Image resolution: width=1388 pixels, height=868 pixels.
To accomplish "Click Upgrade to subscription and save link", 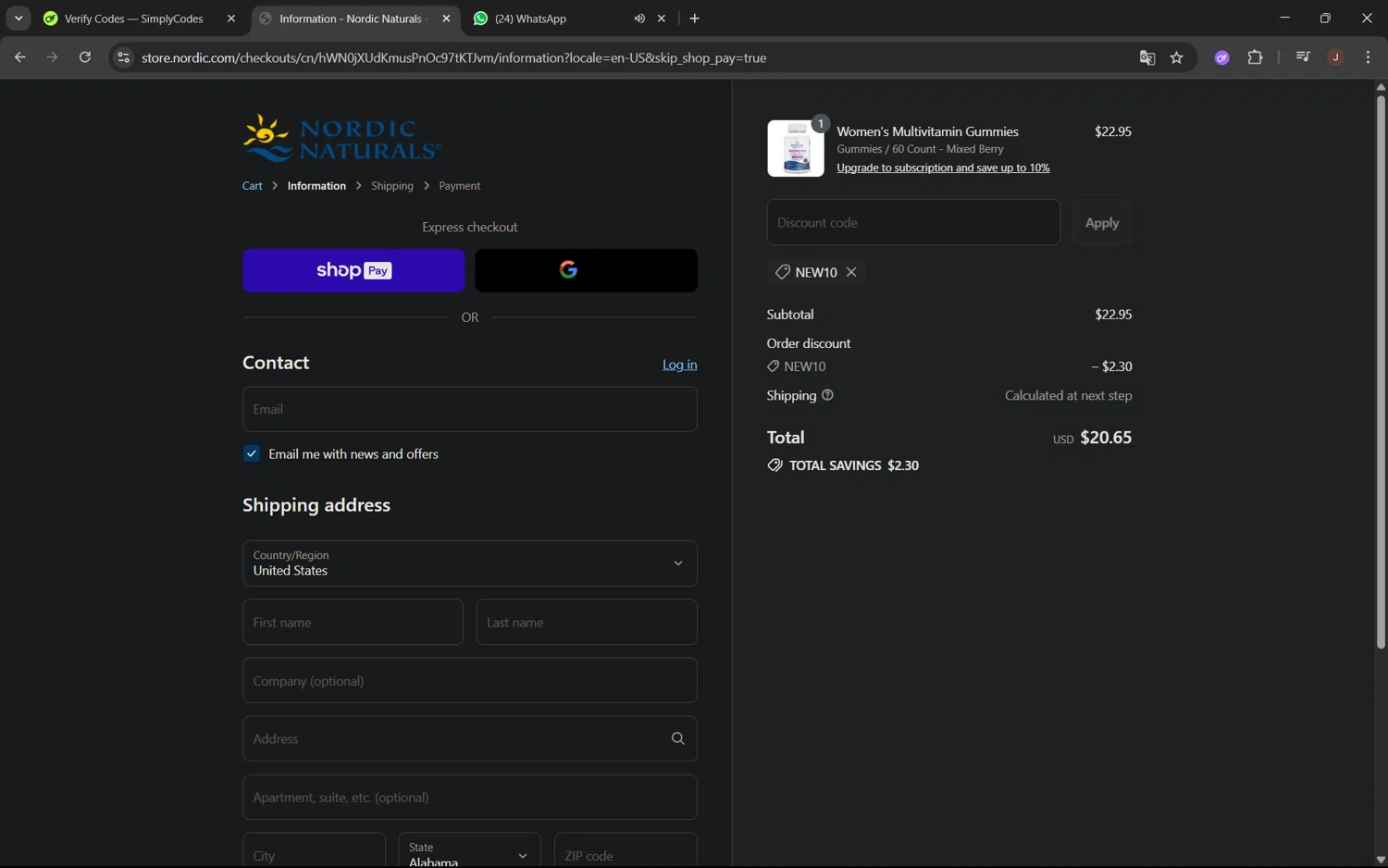I will point(943,167).
